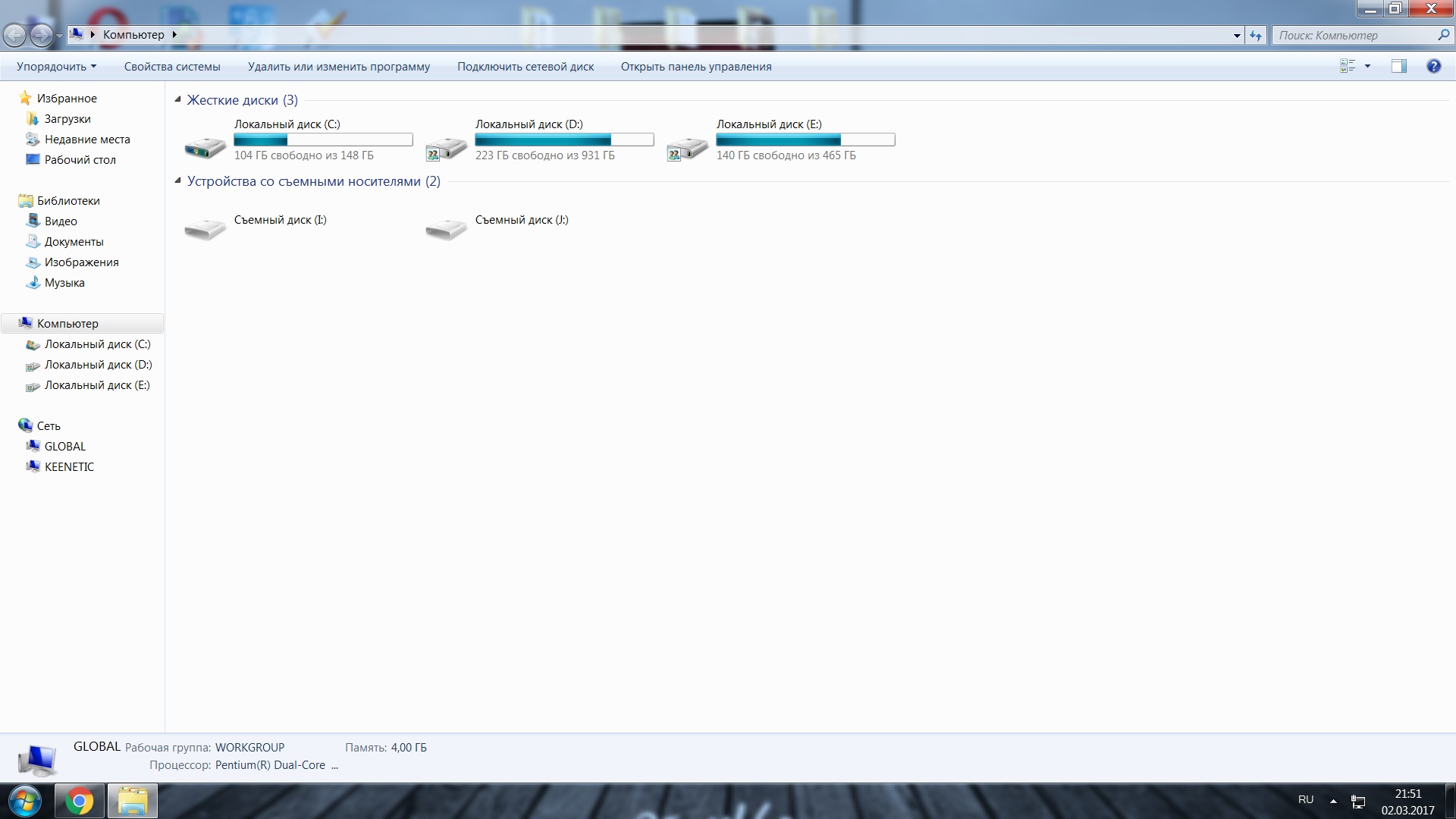Open the Help question mark icon
This screenshot has width=1456, height=819.
point(1433,67)
